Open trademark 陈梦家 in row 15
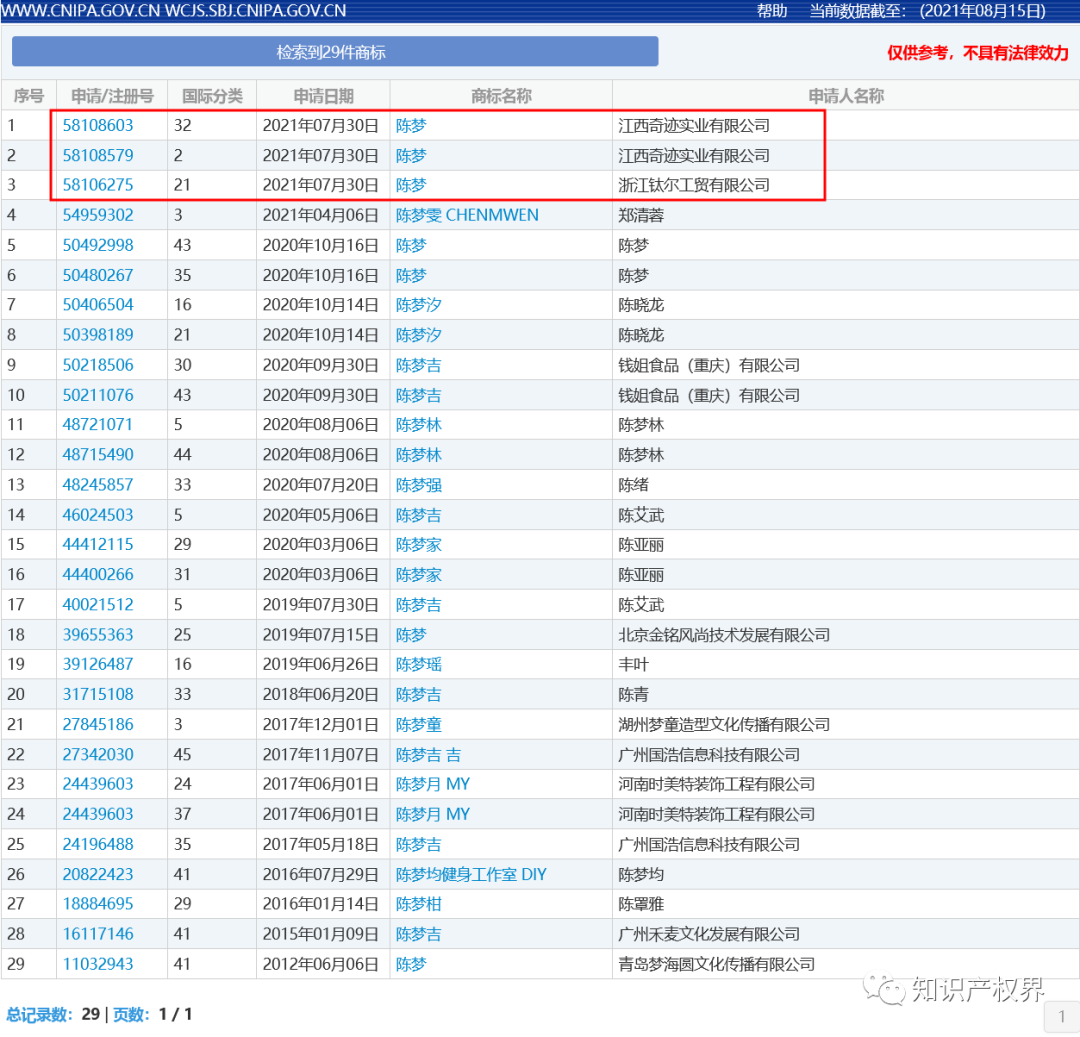Image resolution: width=1080 pixels, height=1037 pixels. tap(419, 545)
